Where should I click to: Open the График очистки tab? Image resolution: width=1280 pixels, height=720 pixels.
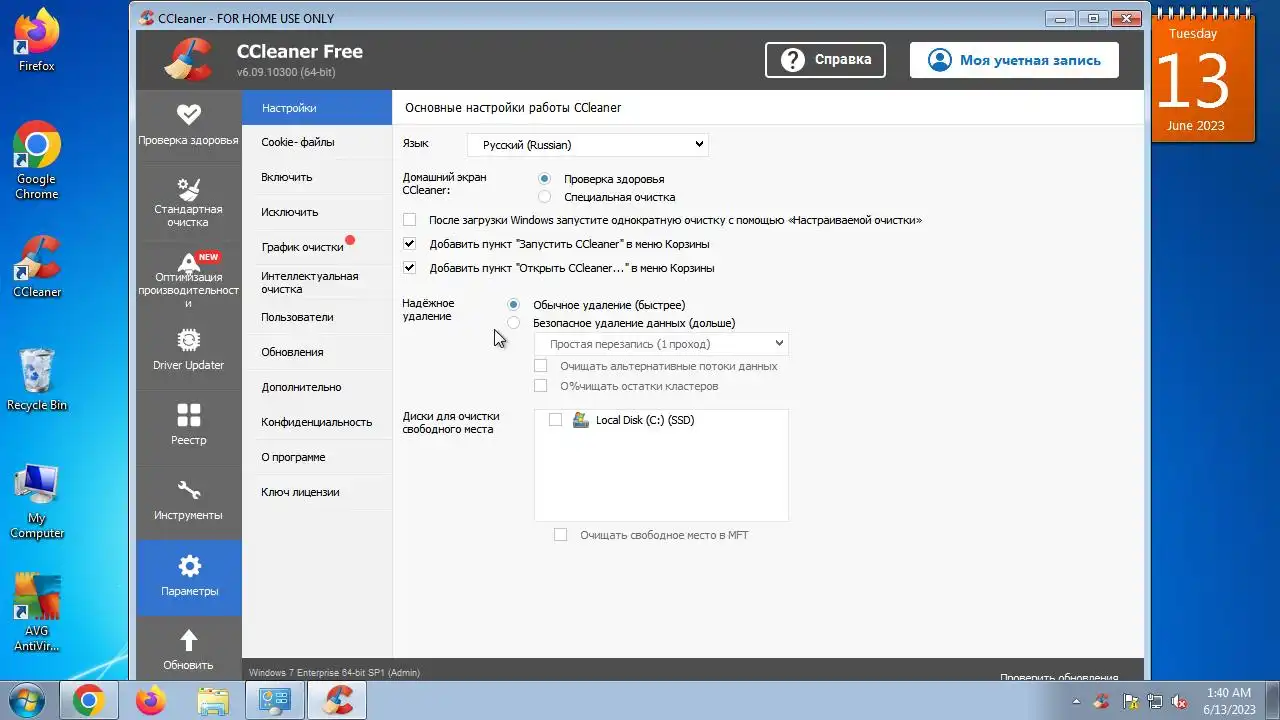pos(317,247)
